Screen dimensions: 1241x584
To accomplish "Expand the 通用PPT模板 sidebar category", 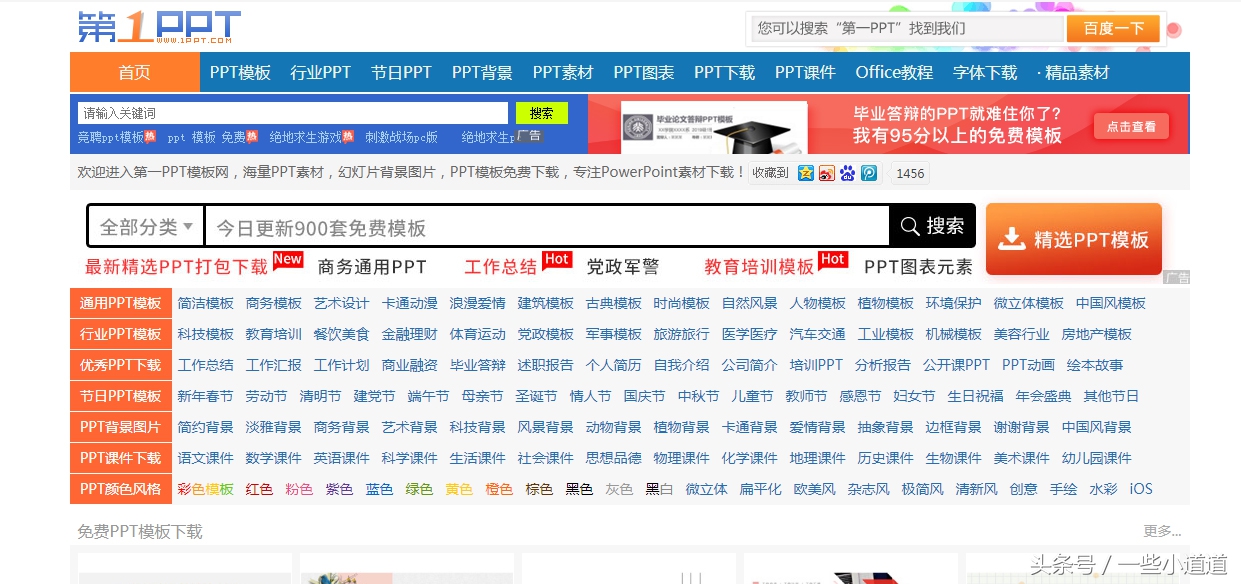I will pos(120,302).
